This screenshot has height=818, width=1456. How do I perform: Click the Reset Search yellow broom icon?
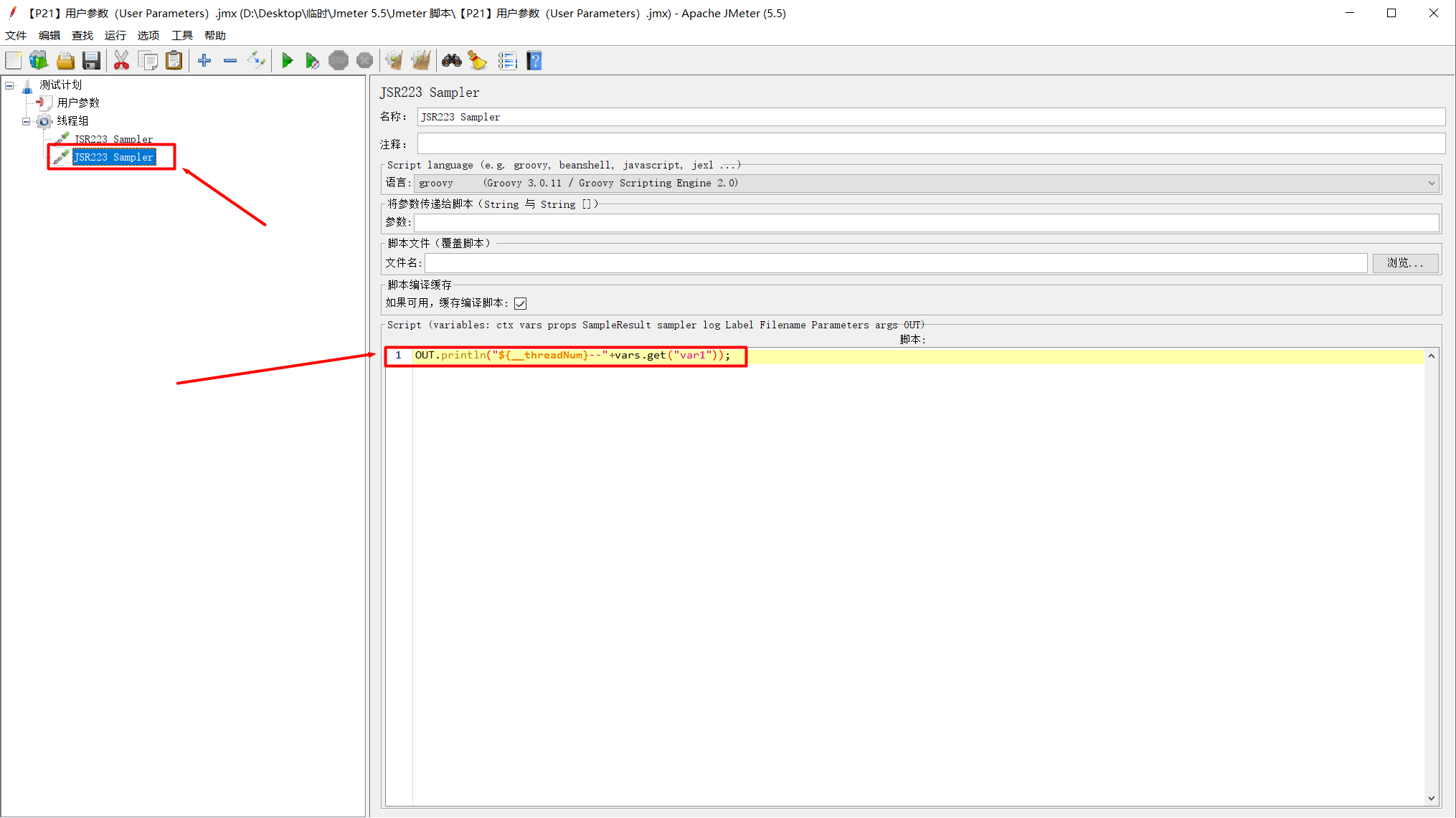[478, 61]
